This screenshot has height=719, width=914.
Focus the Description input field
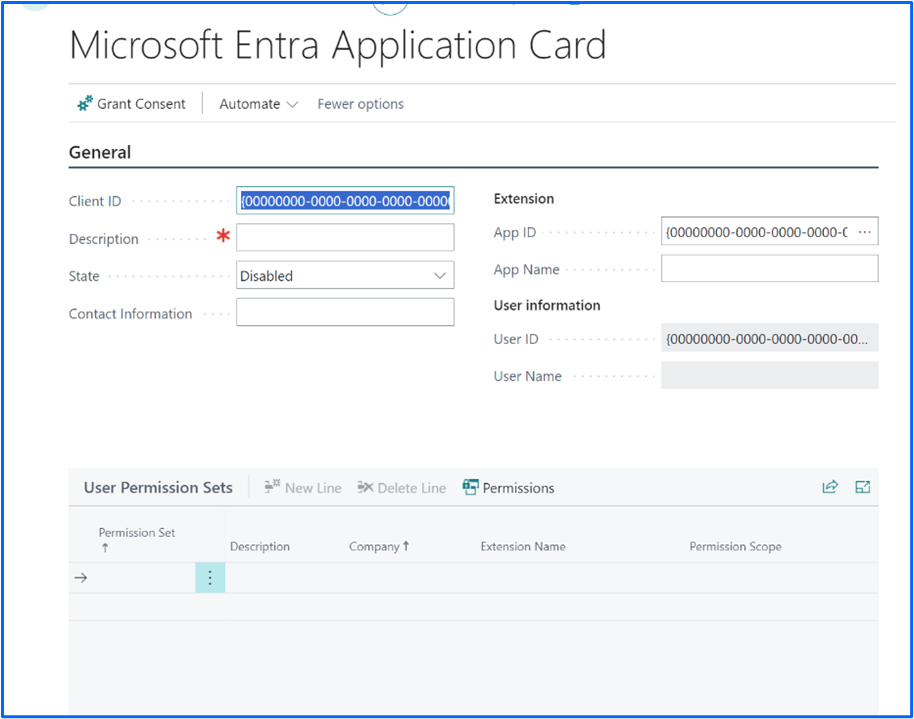pyautogui.click(x=345, y=238)
